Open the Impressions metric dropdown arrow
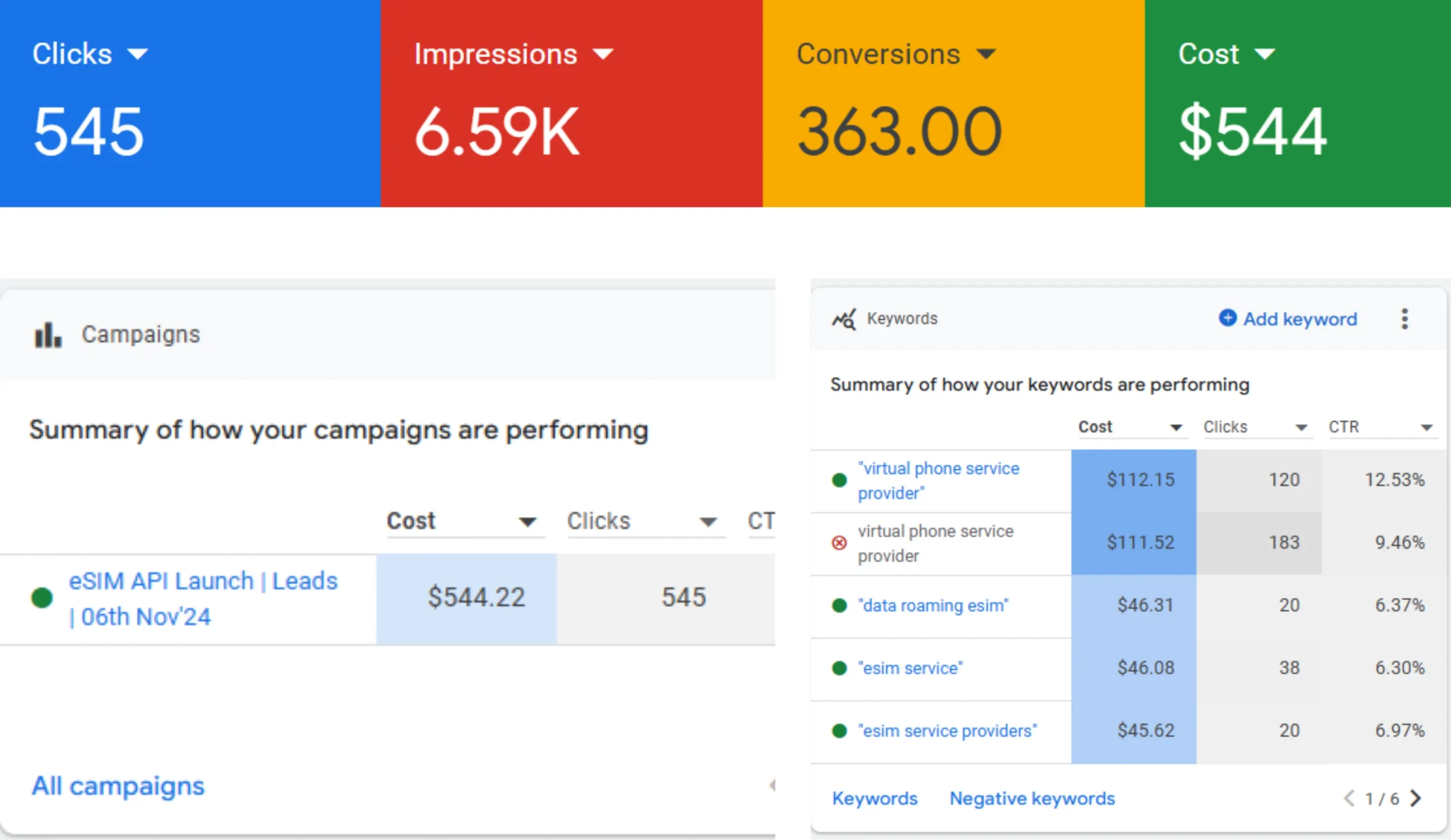Screen dimensions: 1451x840 pyautogui.click(x=603, y=54)
